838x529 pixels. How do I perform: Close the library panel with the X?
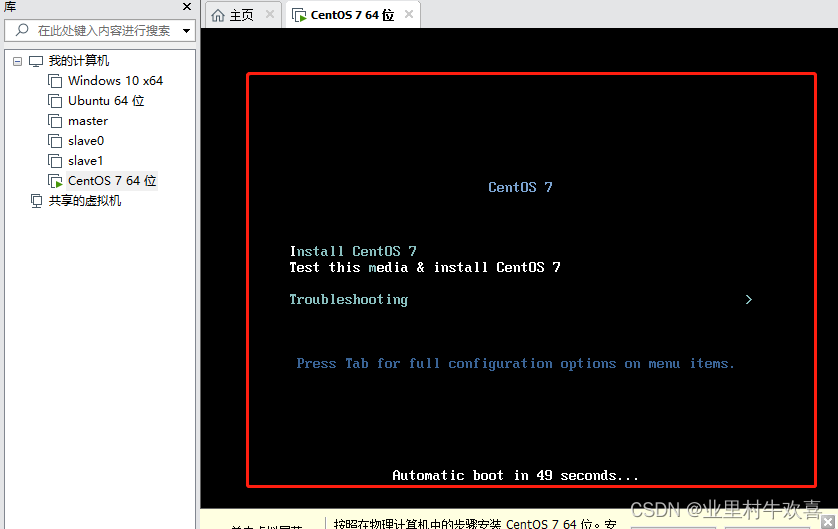(x=187, y=6)
